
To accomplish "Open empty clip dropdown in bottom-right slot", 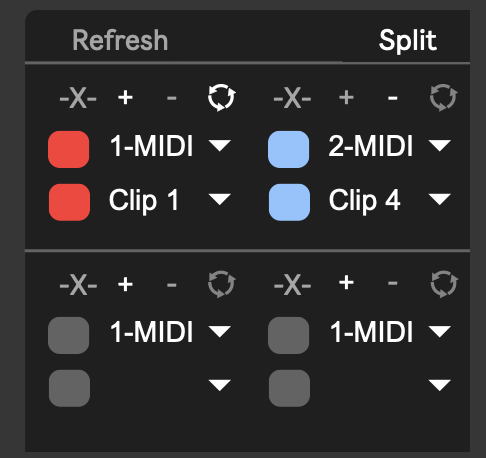I will tap(440, 385).
